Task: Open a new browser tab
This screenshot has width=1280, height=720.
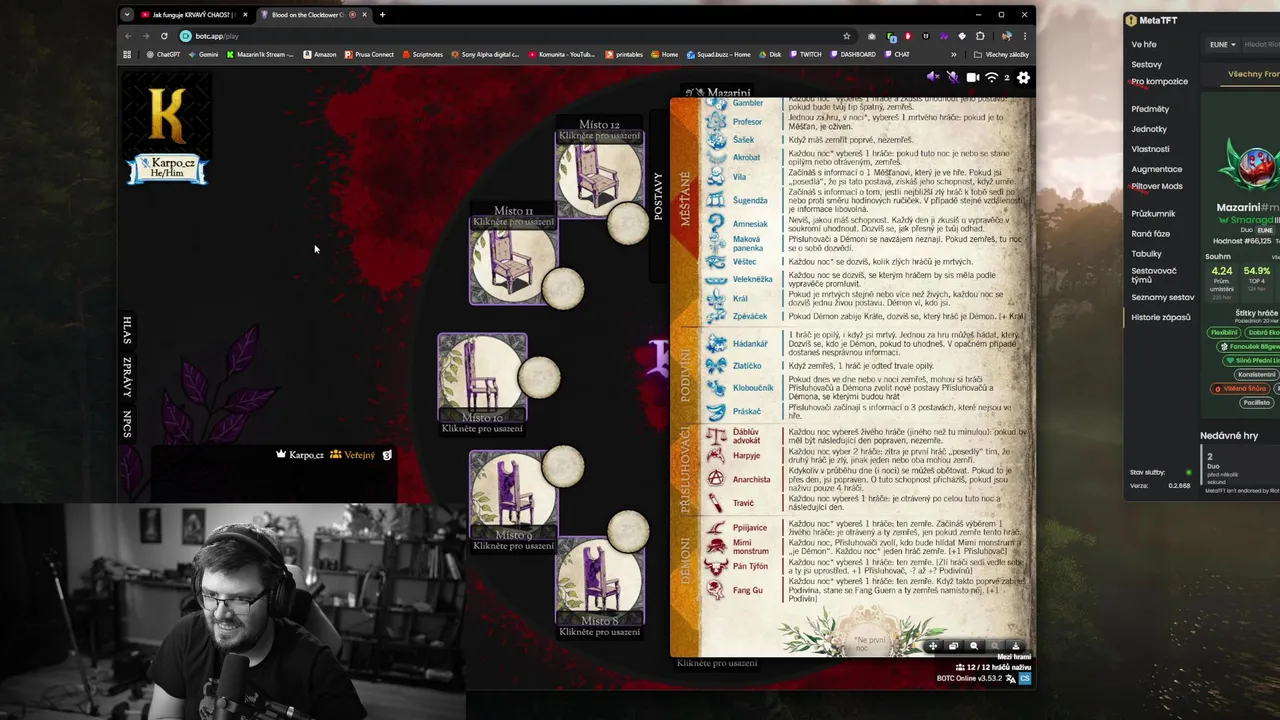Action: (382, 15)
